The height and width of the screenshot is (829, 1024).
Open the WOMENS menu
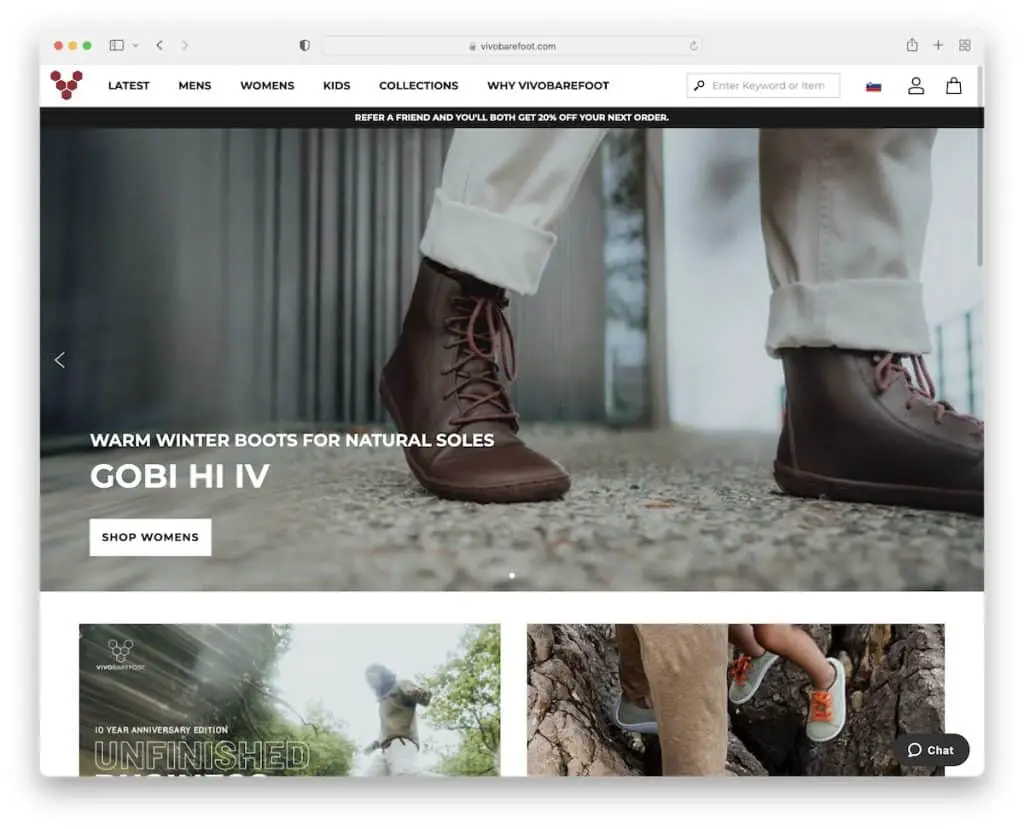267,86
